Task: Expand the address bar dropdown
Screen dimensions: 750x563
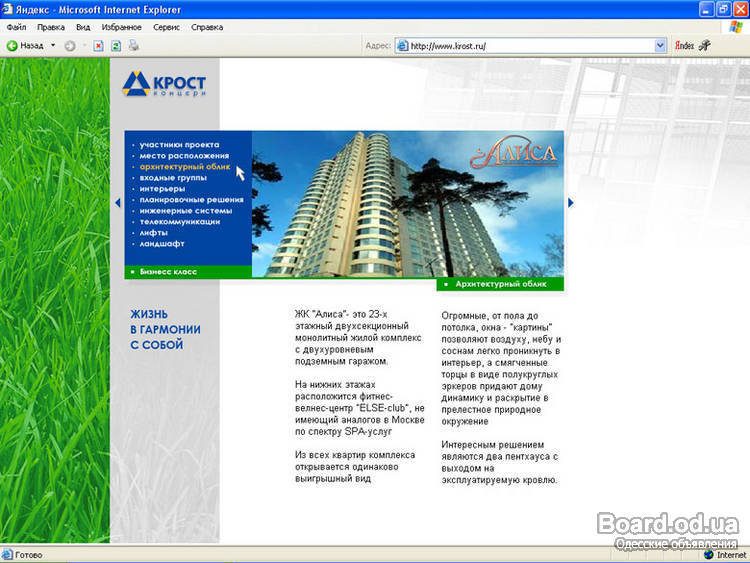Action: [x=660, y=46]
